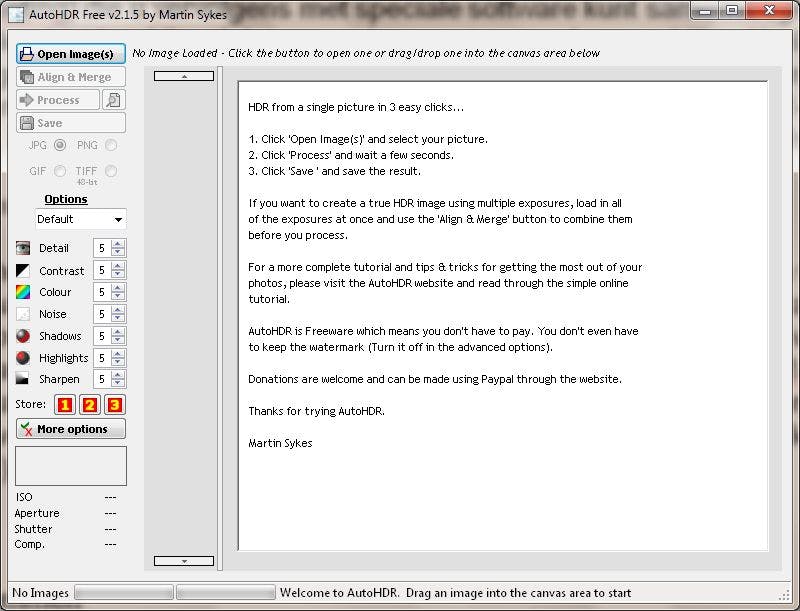Click the 'No Images' status text

coord(40,593)
